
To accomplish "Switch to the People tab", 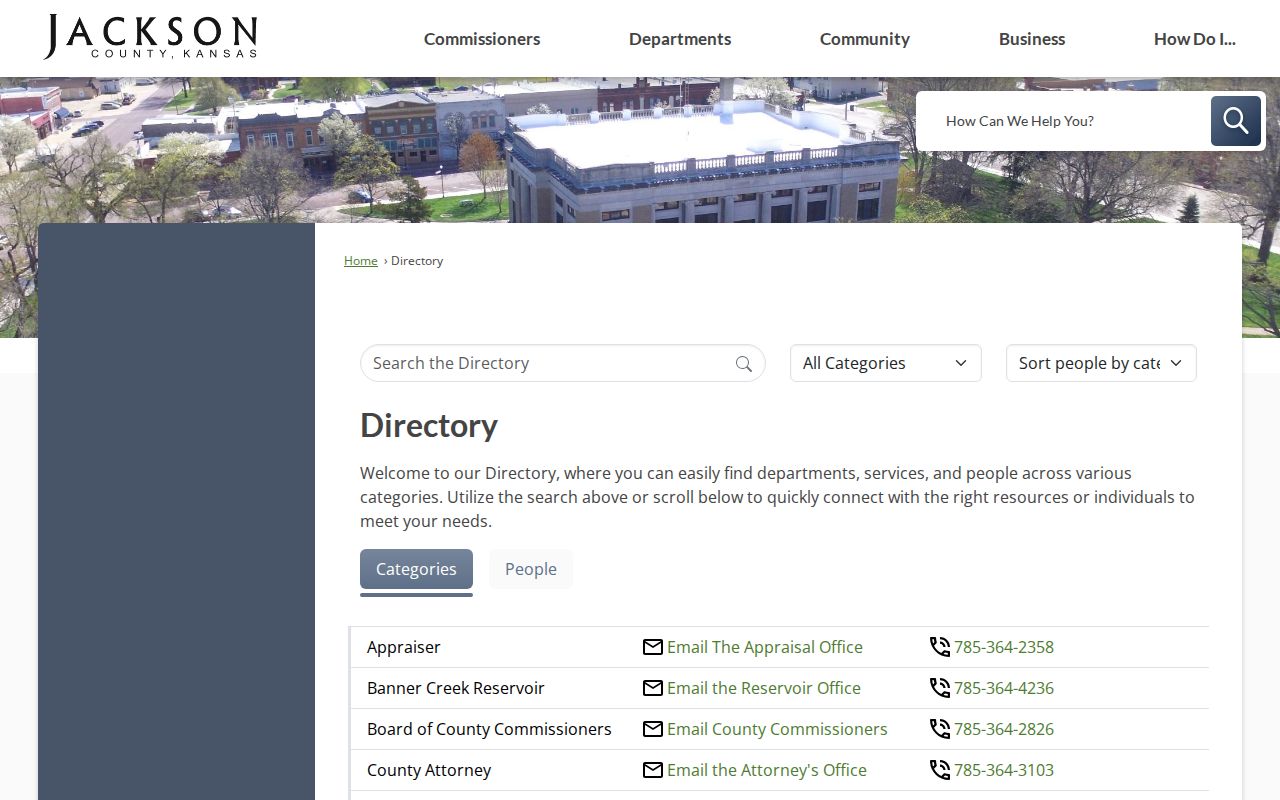I will point(531,569).
